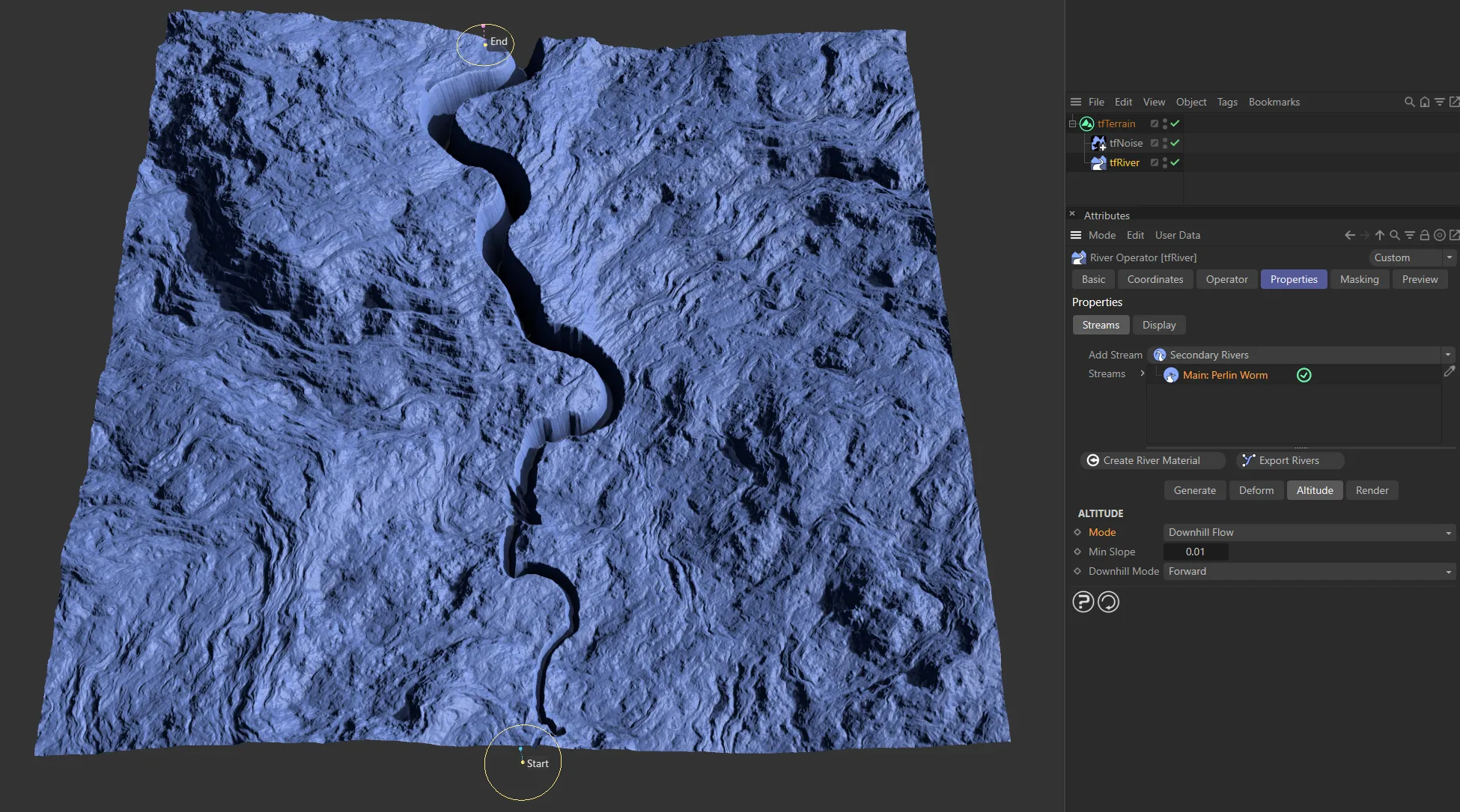The width and height of the screenshot is (1460, 812).
Task: Open the Mode dropdown set to Downhill Flow
Action: tap(1309, 532)
